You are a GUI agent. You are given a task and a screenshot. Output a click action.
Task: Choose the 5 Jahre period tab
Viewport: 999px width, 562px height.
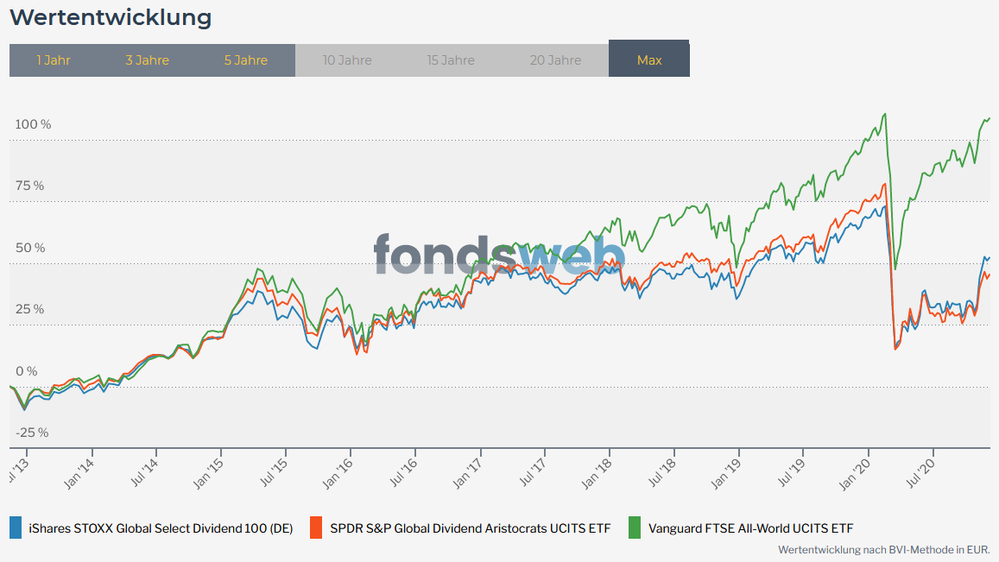tap(245, 60)
